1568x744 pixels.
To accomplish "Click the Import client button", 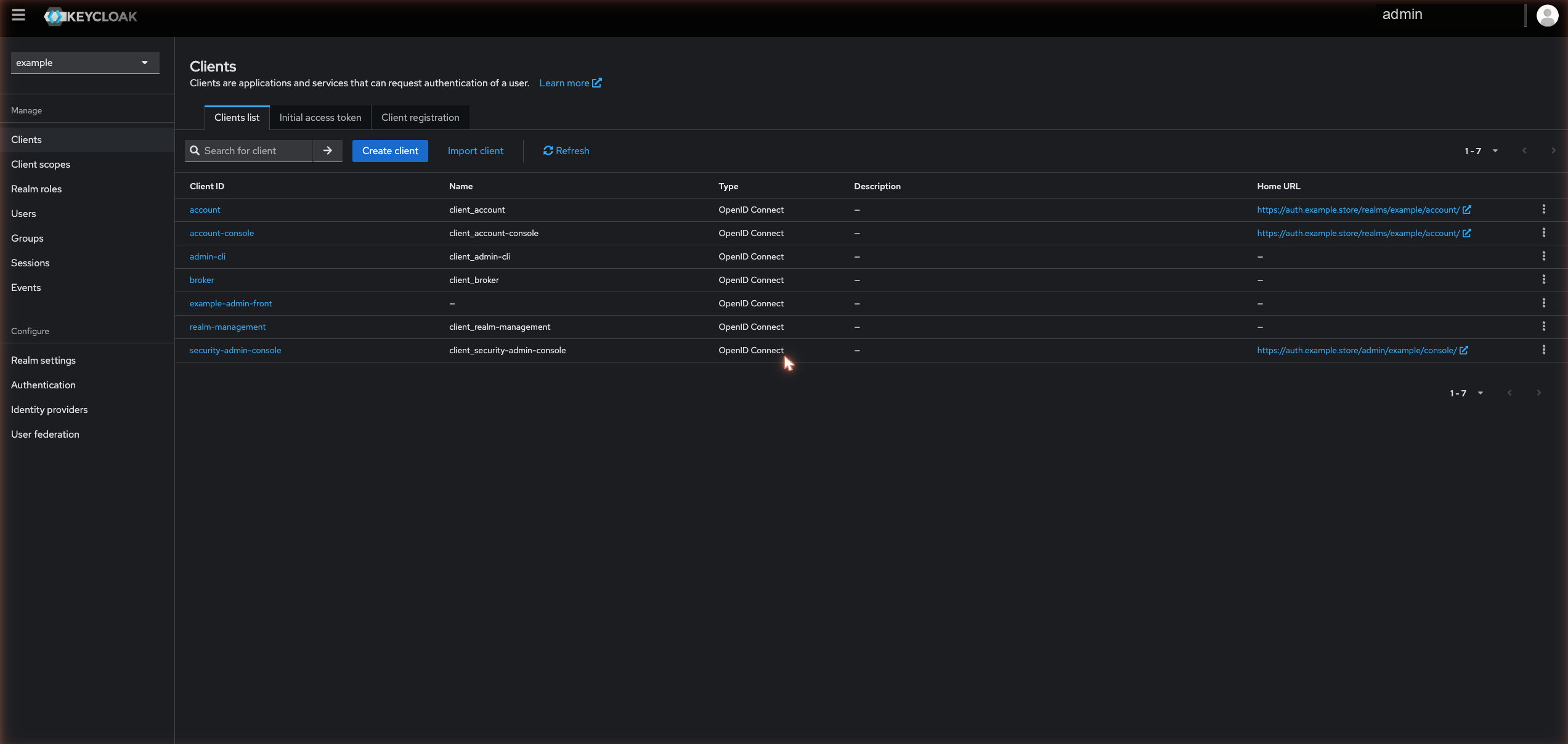I will tap(476, 151).
